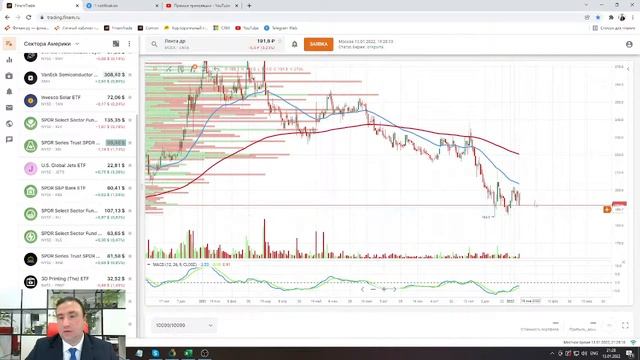640x360 pixels.
Task: Open the YouTube bookmark
Action: click(x=247, y=28)
